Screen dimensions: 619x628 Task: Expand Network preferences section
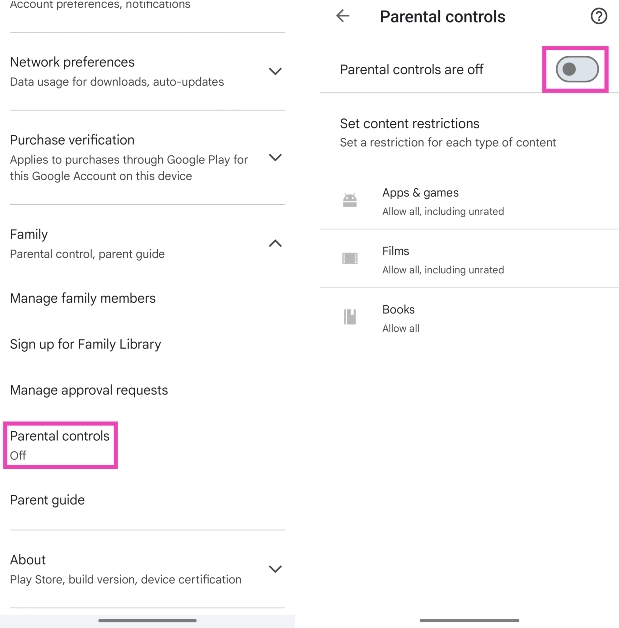pos(275,72)
